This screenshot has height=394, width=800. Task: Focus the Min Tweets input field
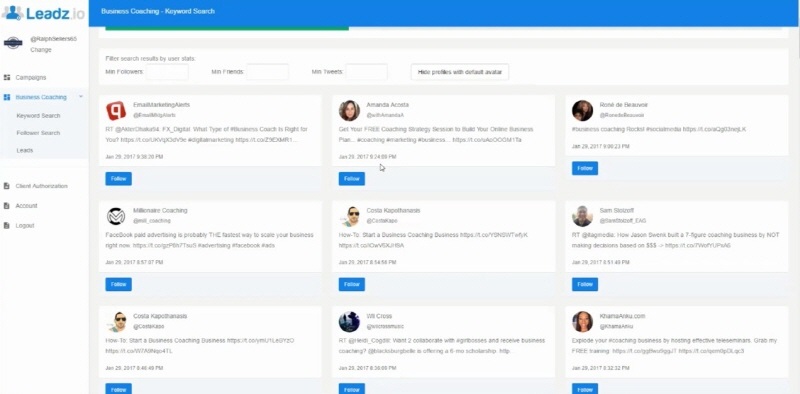tap(366, 72)
